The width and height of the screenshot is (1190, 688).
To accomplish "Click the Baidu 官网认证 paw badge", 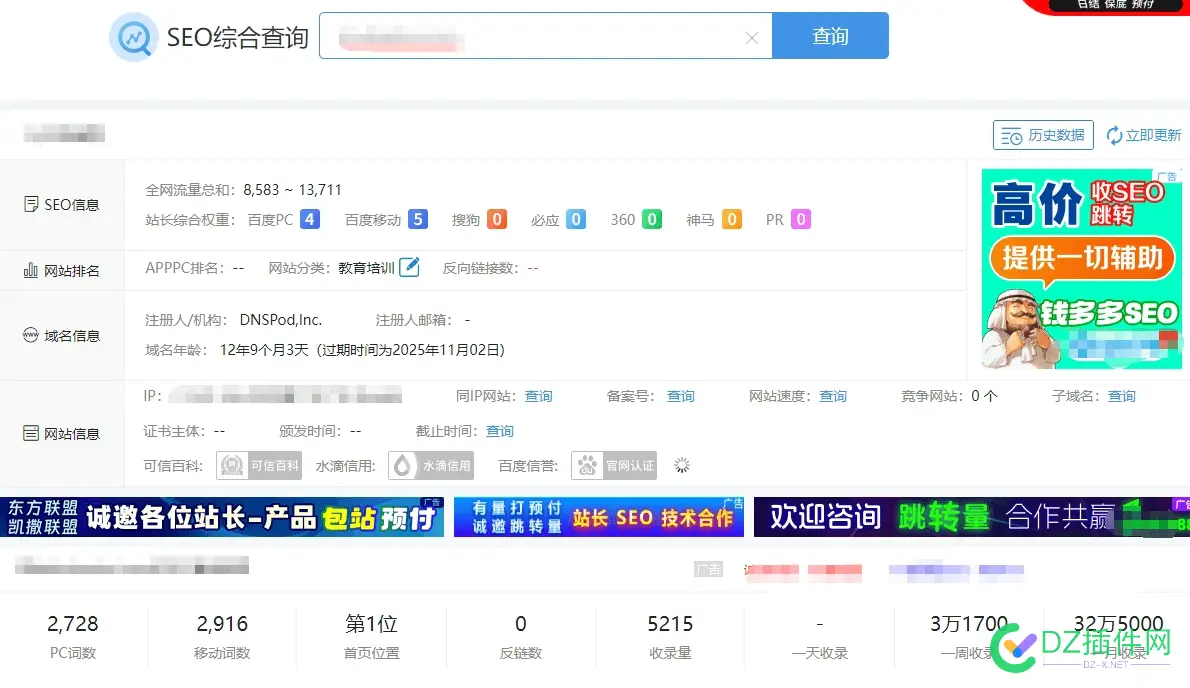I will (x=613, y=465).
